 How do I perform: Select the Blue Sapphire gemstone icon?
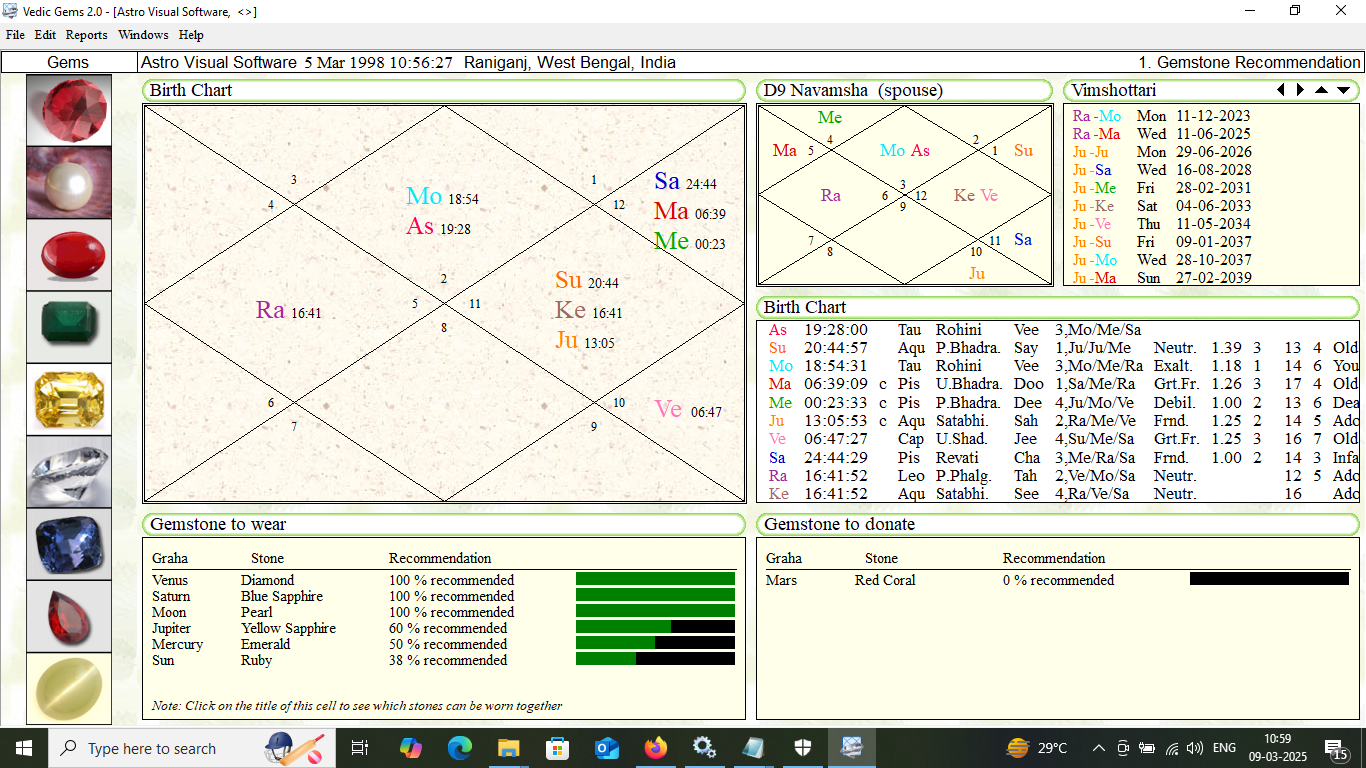[69, 544]
